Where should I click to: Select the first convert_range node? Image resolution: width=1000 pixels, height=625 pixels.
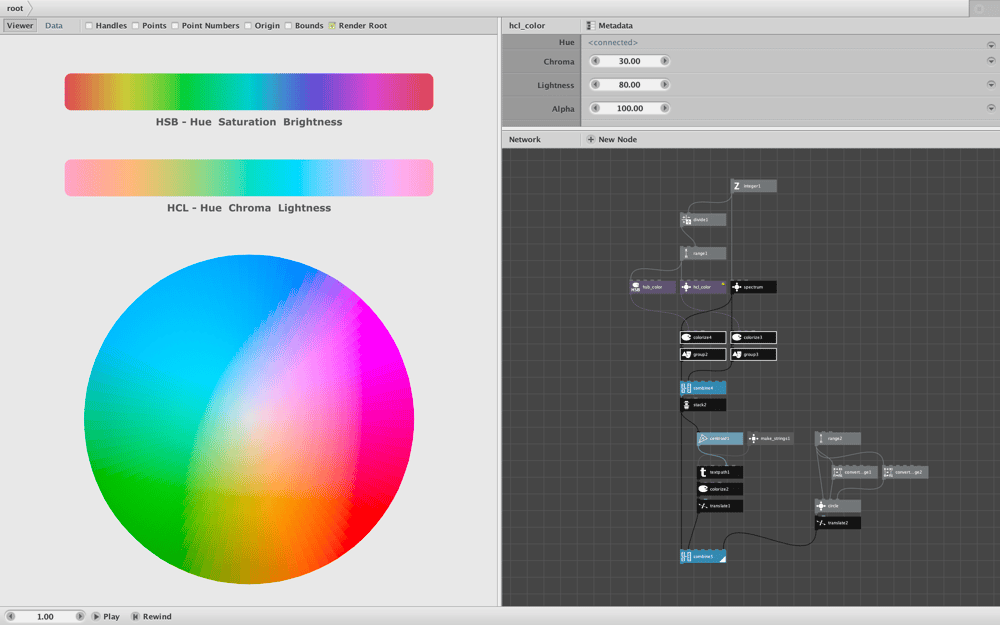tap(855, 473)
